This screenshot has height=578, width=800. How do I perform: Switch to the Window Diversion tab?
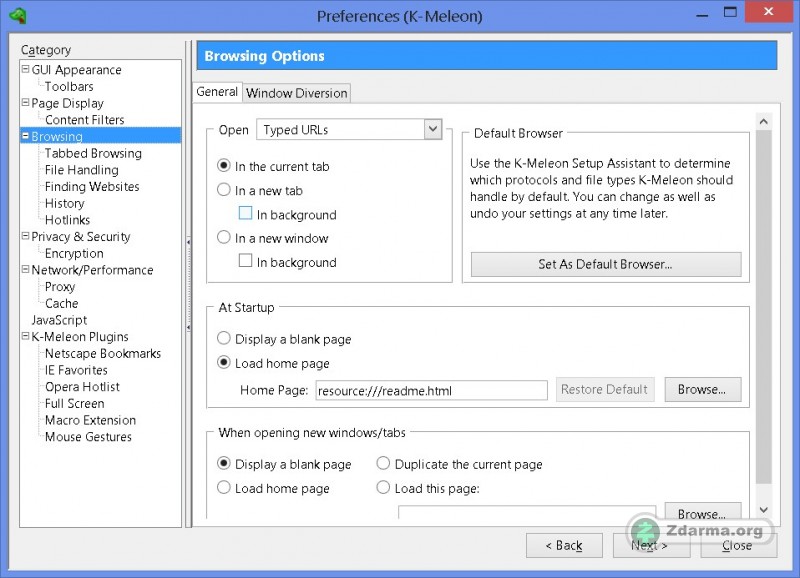(296, 93)
